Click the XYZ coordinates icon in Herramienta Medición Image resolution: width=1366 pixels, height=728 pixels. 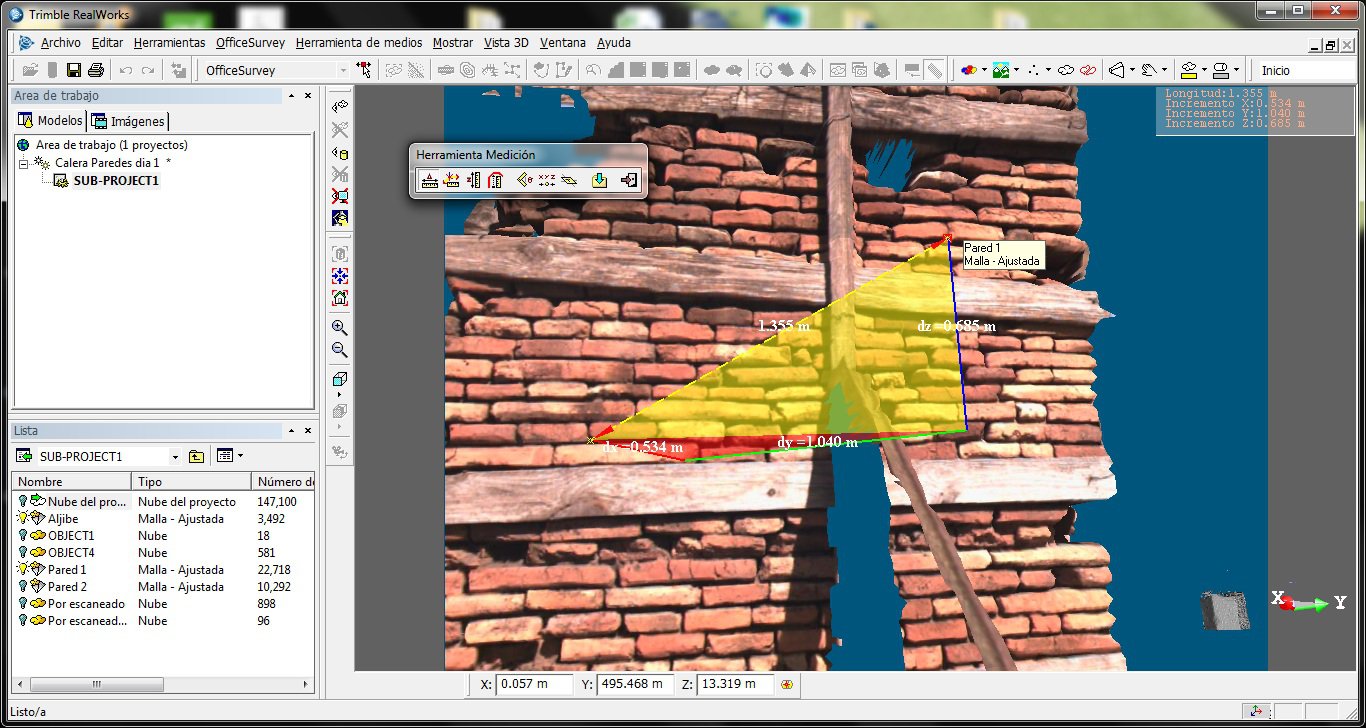click(x=546, y=181)
